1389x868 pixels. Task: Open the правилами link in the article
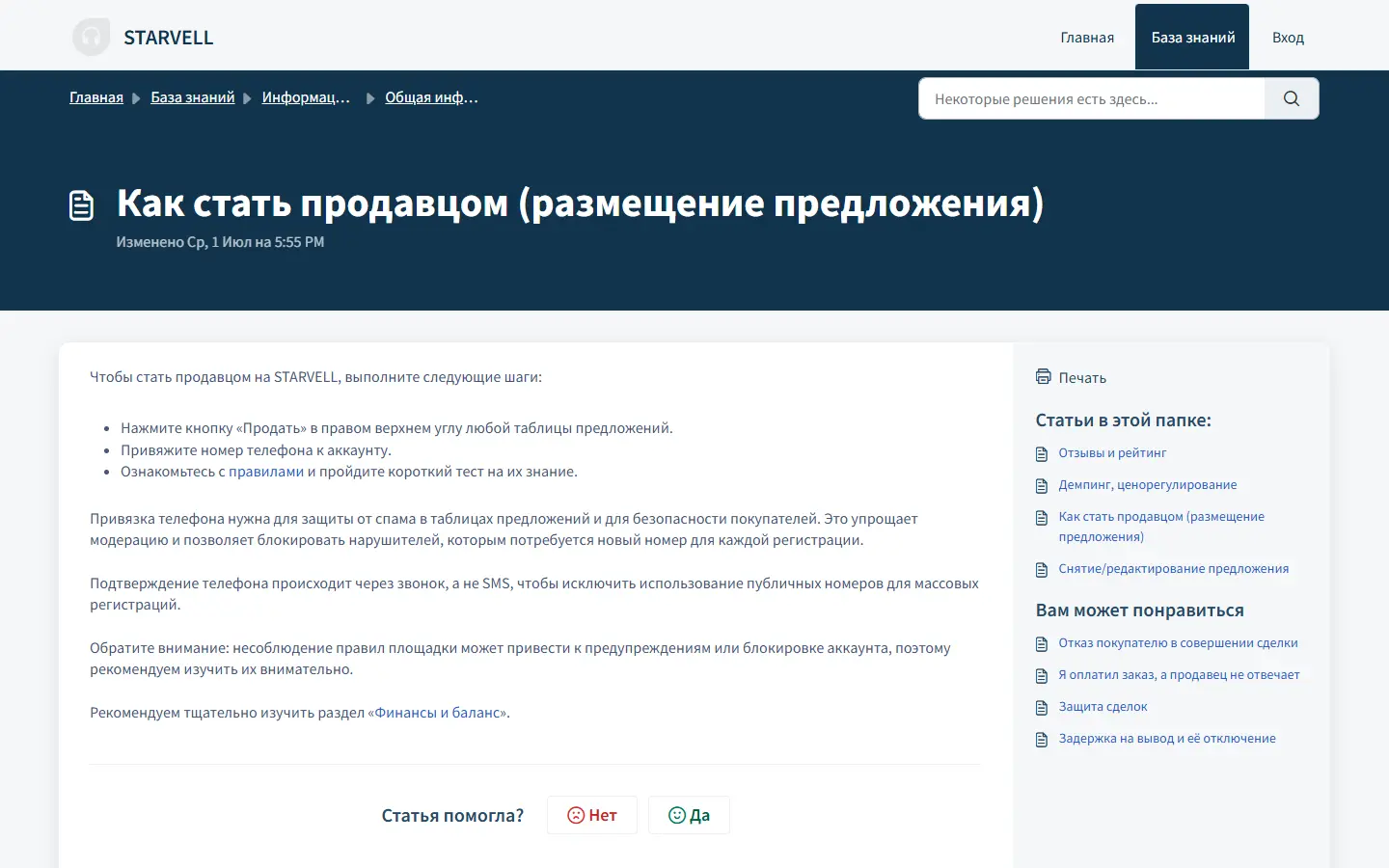tap(266, 472)
